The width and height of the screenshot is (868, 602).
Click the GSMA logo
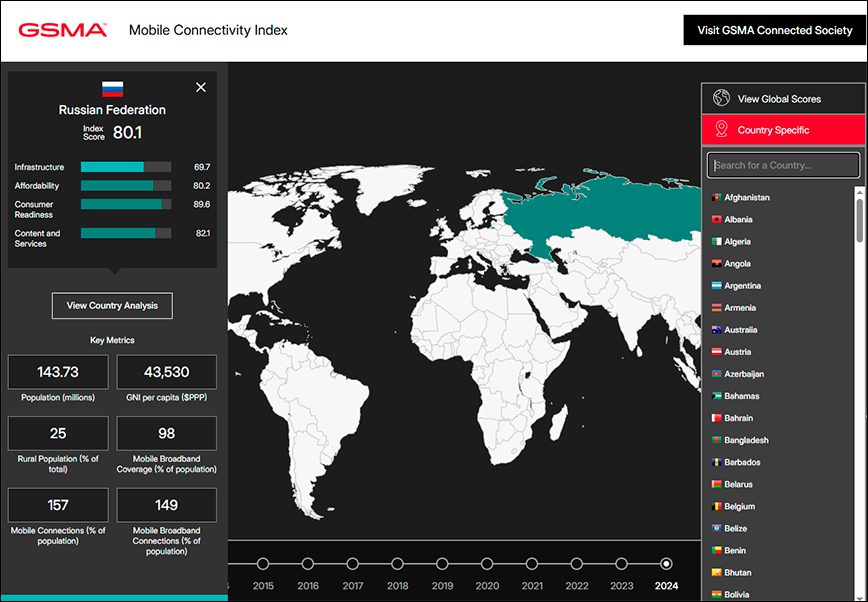pos(63,30)
